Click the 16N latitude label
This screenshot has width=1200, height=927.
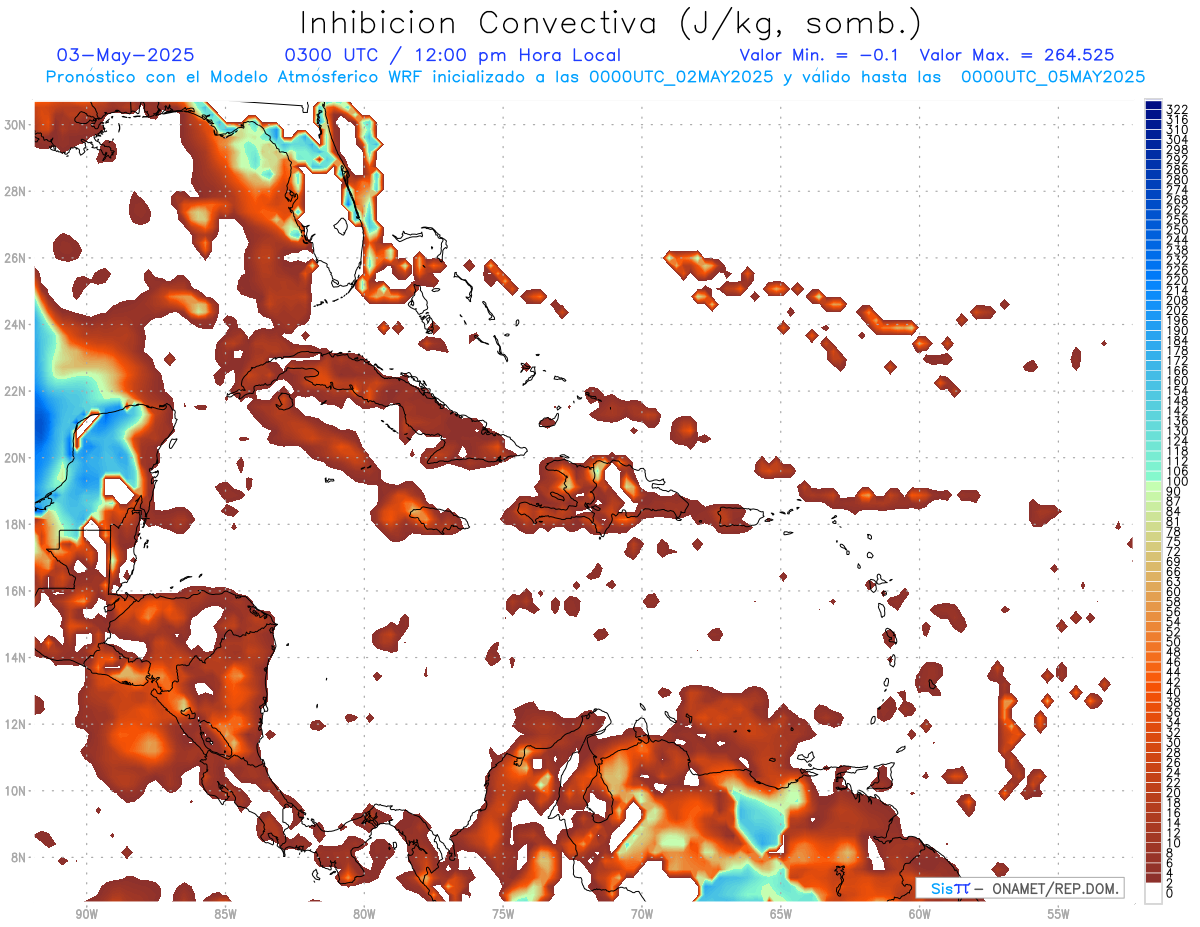(17, 591)
